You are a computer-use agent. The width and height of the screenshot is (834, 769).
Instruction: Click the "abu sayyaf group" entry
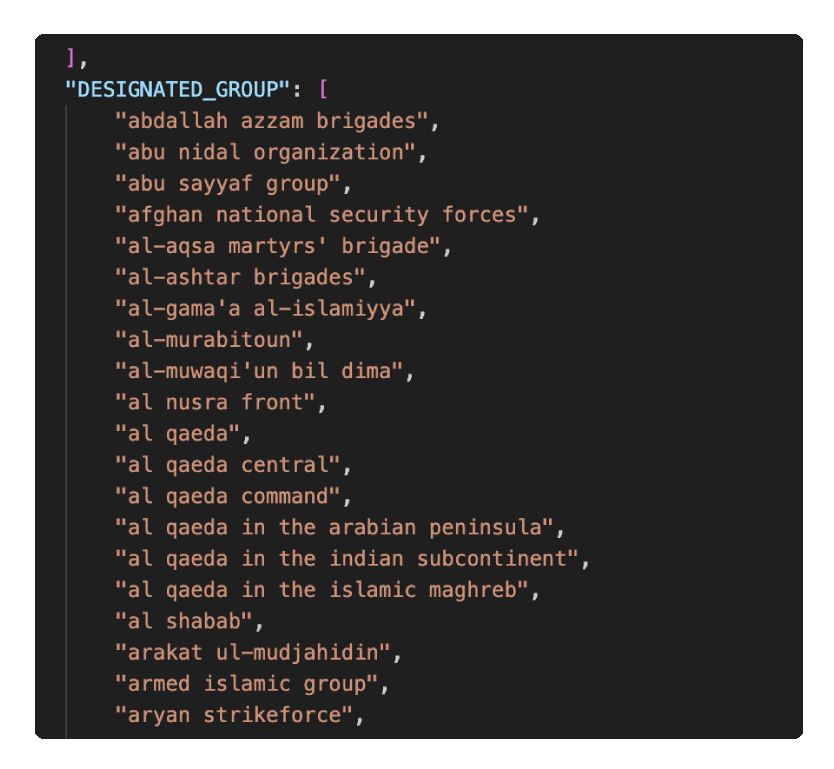[228, 184]
